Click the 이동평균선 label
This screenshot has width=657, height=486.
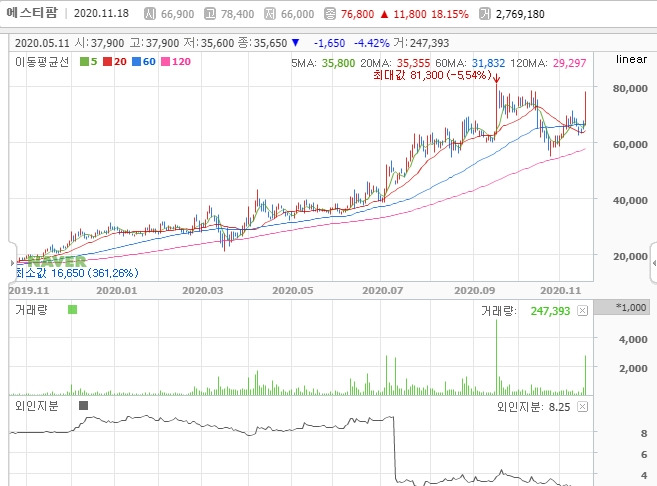pyautogui.click(x=42, y=62)
